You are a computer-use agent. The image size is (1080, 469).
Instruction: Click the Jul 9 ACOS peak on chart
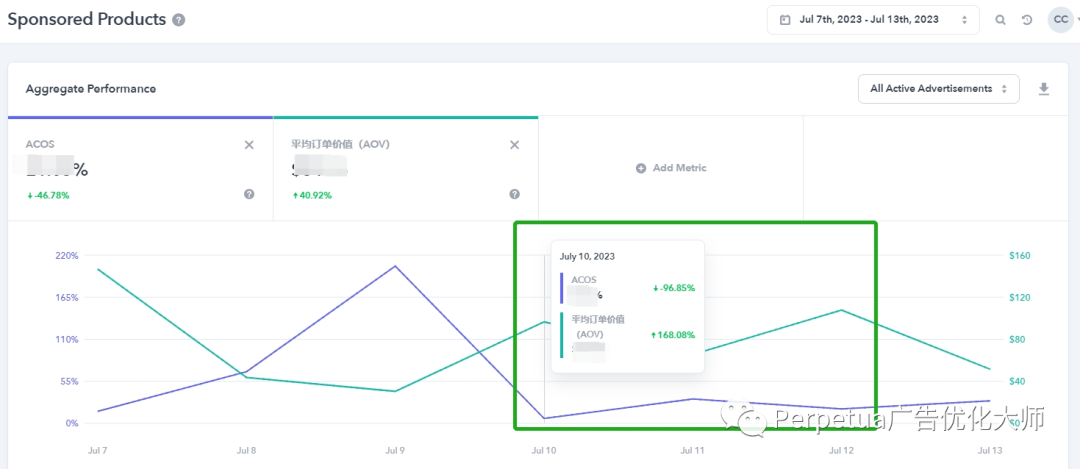click(x=396, y=266)
